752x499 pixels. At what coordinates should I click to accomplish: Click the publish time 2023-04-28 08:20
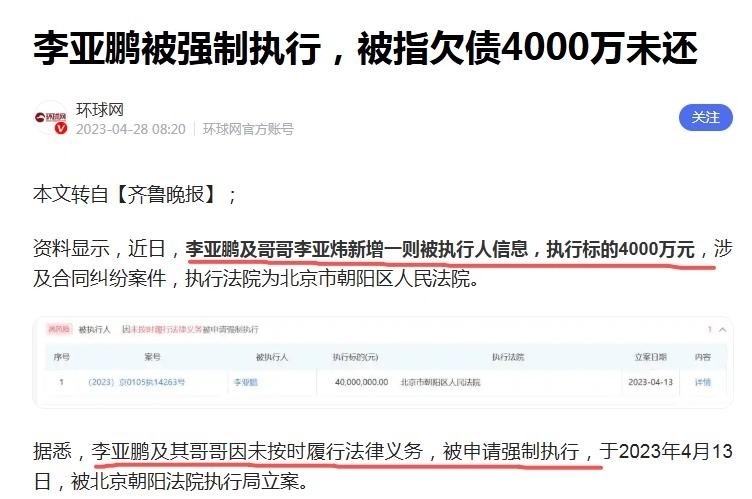pyautogui.click(x=130, y=129)
